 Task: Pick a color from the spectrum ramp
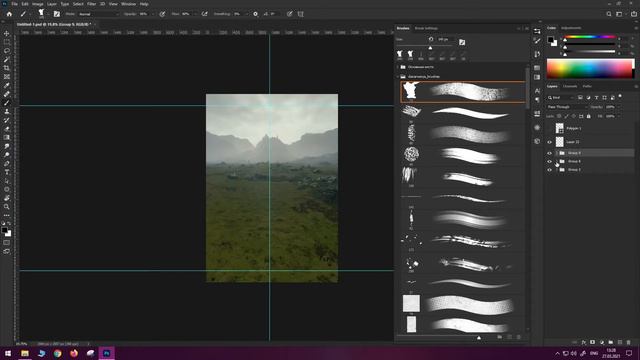click(x=590, y=68)
